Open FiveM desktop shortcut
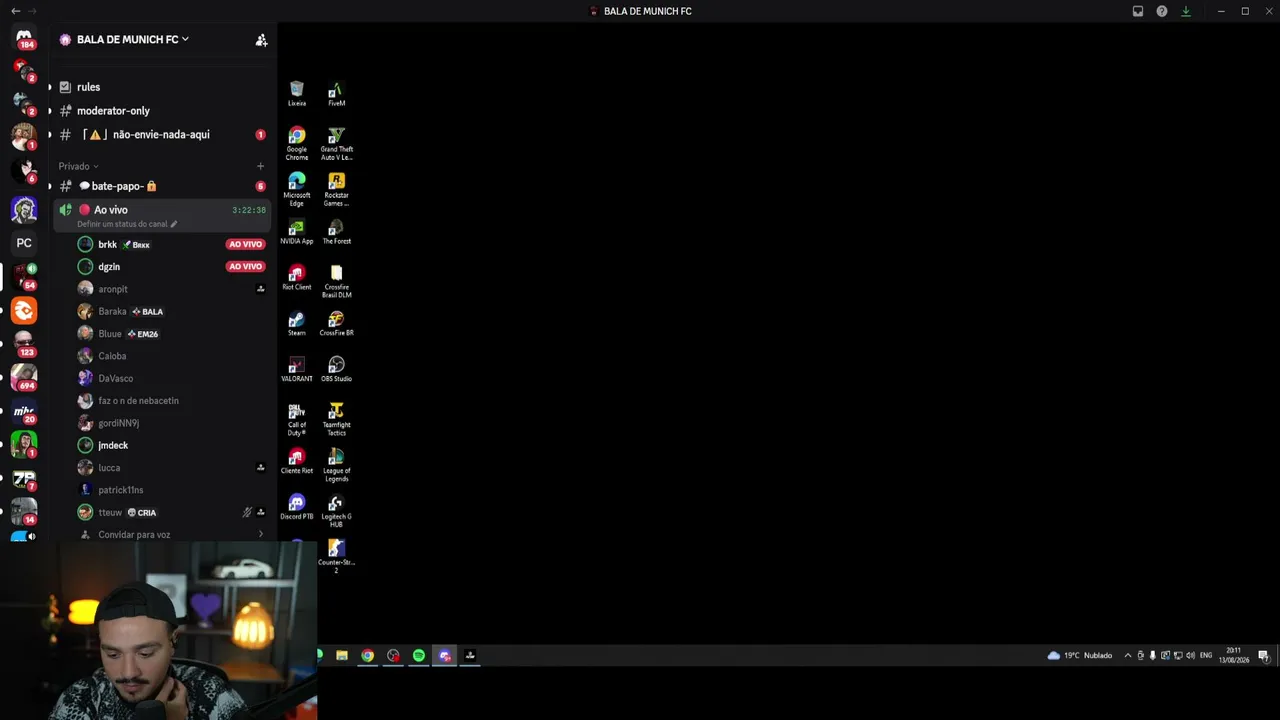1280x720 pixels. tap(336, 95)
